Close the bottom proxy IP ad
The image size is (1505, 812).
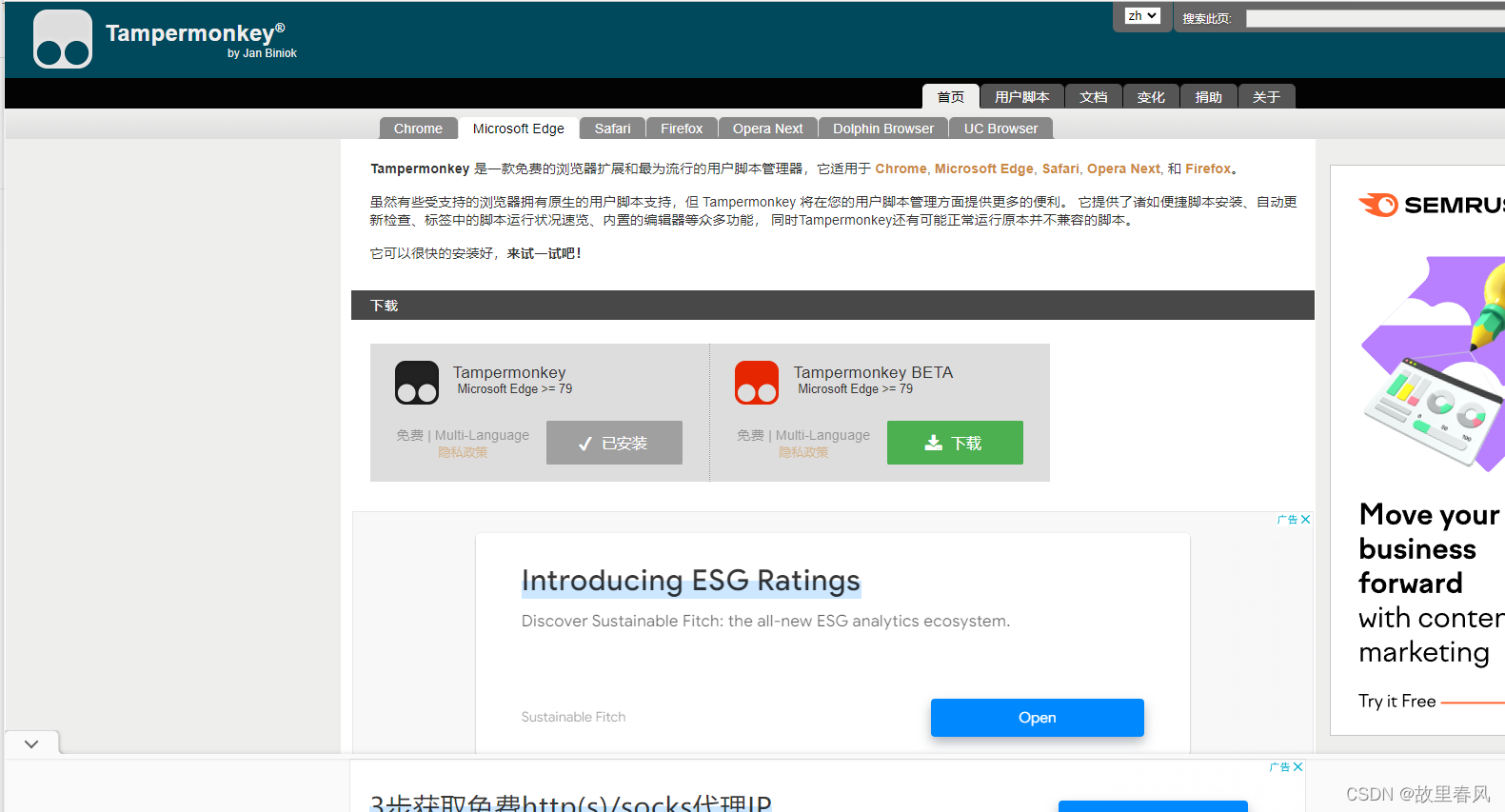click(1297, 767)
